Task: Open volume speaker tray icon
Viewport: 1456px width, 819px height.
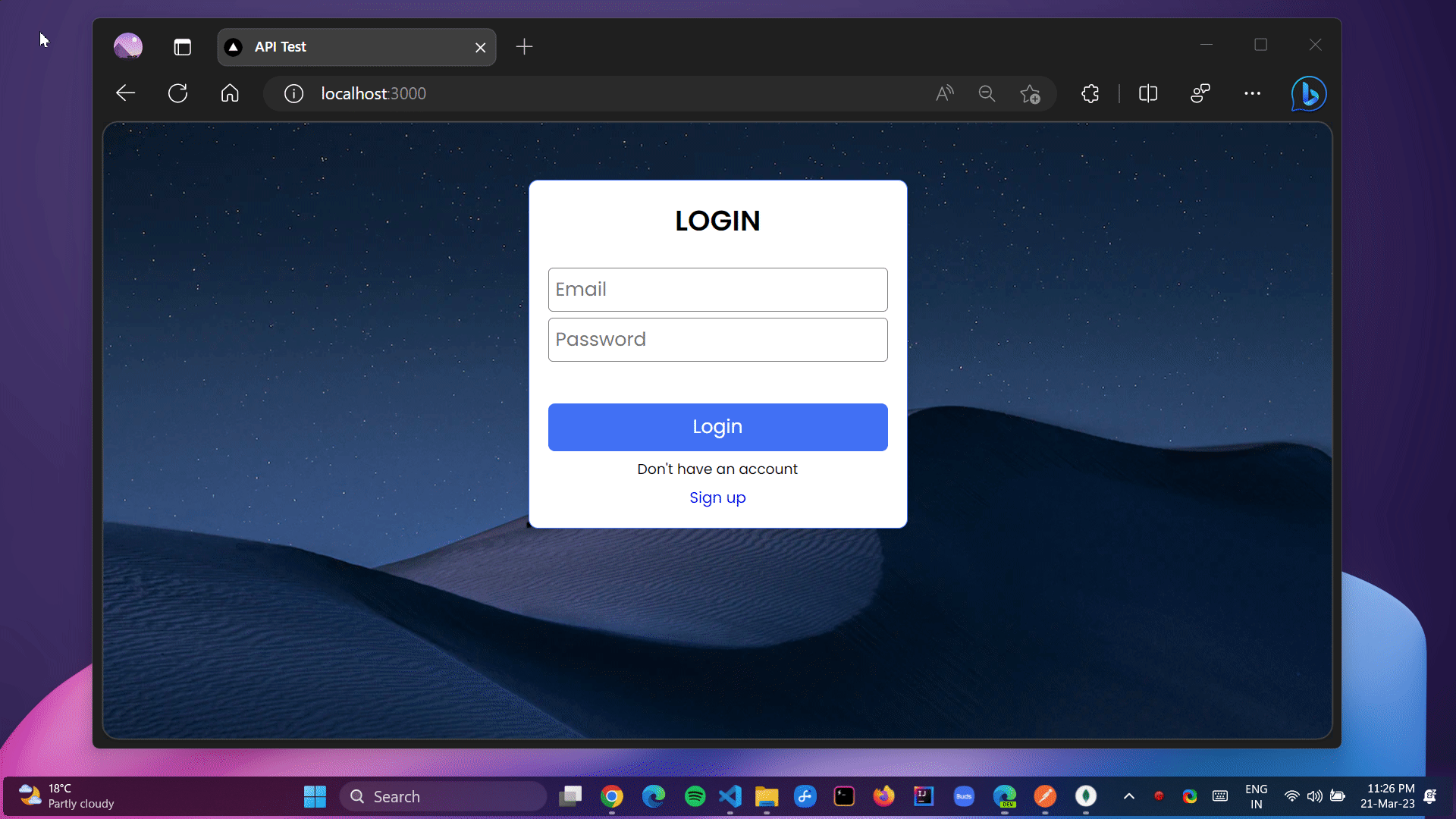Action: (1315, 796)
